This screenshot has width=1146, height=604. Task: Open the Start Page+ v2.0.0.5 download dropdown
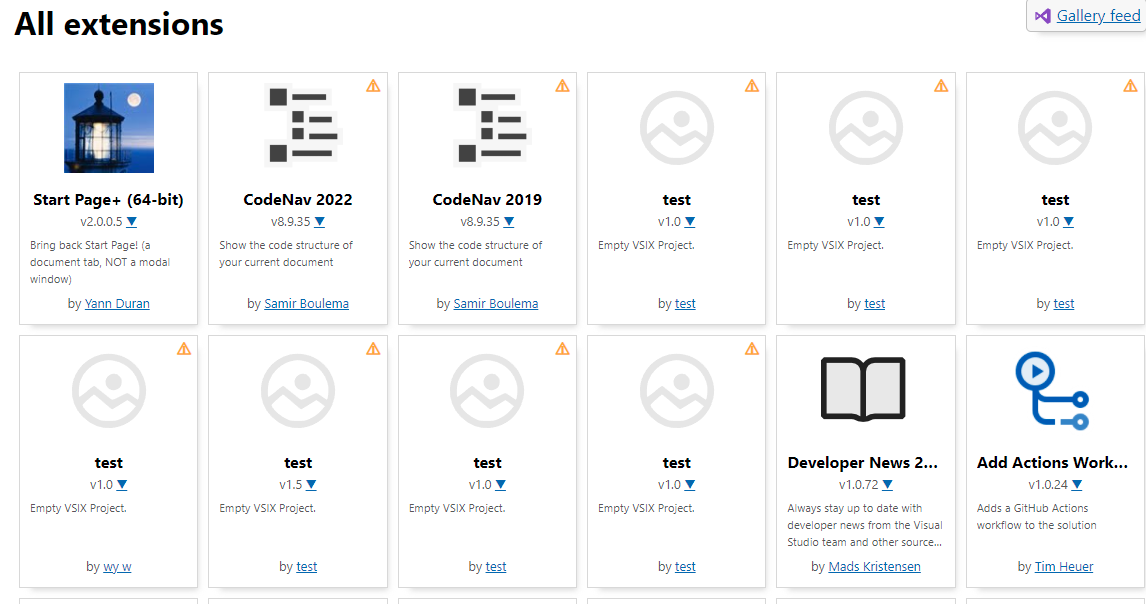[132, 222]
